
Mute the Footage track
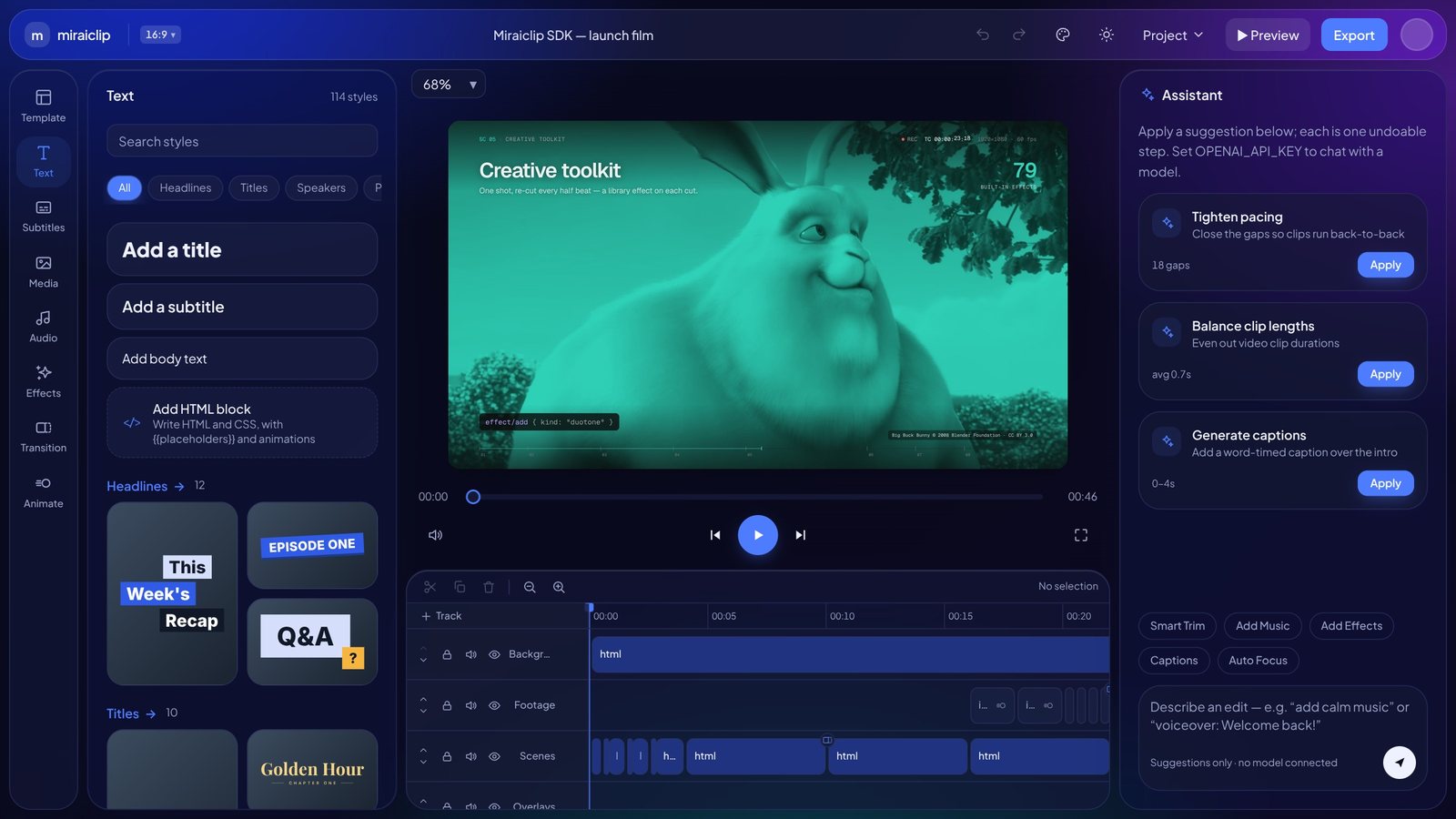coord(470,705)
